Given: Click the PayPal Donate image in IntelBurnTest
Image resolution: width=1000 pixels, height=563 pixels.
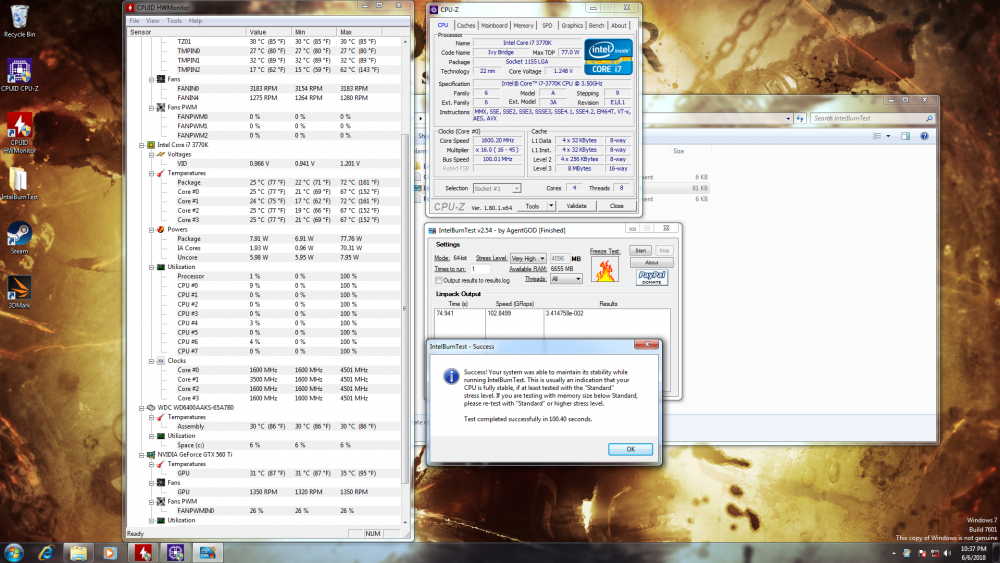Looking at the screenshot, I should 652,277.
